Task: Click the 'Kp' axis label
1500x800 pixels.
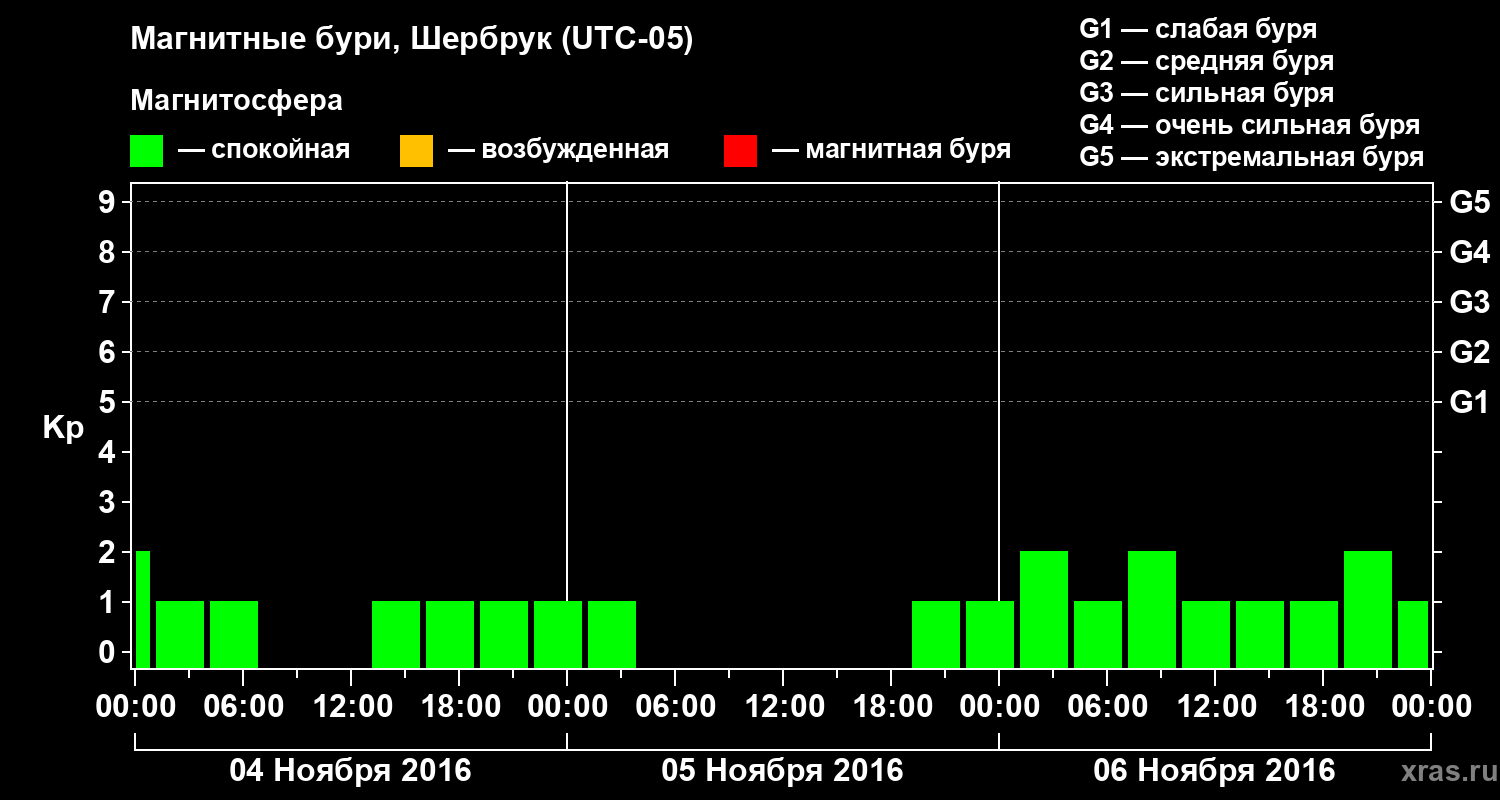Action: pos(63,428)
